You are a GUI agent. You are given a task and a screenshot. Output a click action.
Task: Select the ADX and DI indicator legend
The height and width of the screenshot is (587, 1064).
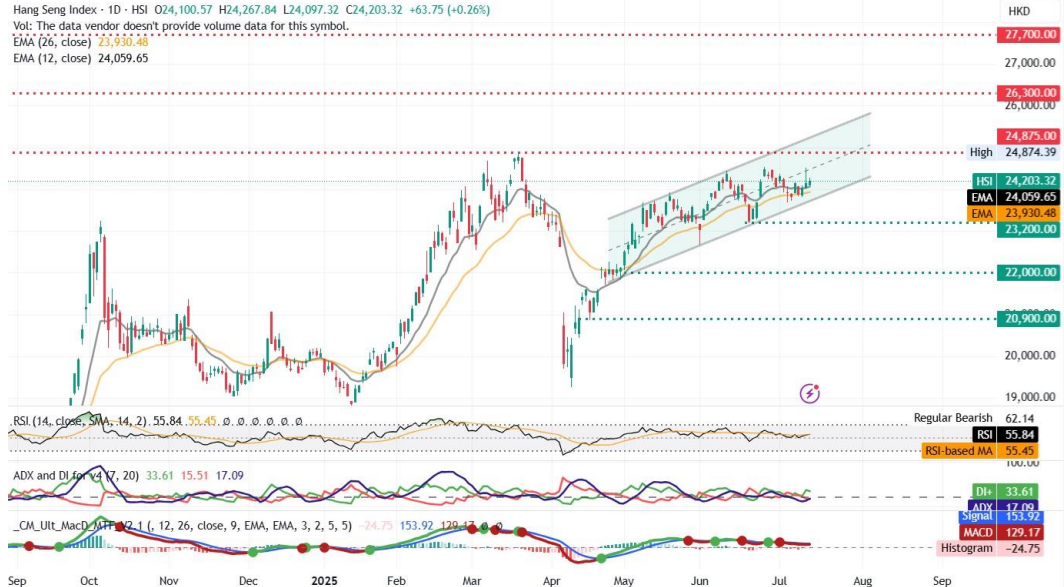click(x=128, y=476)
